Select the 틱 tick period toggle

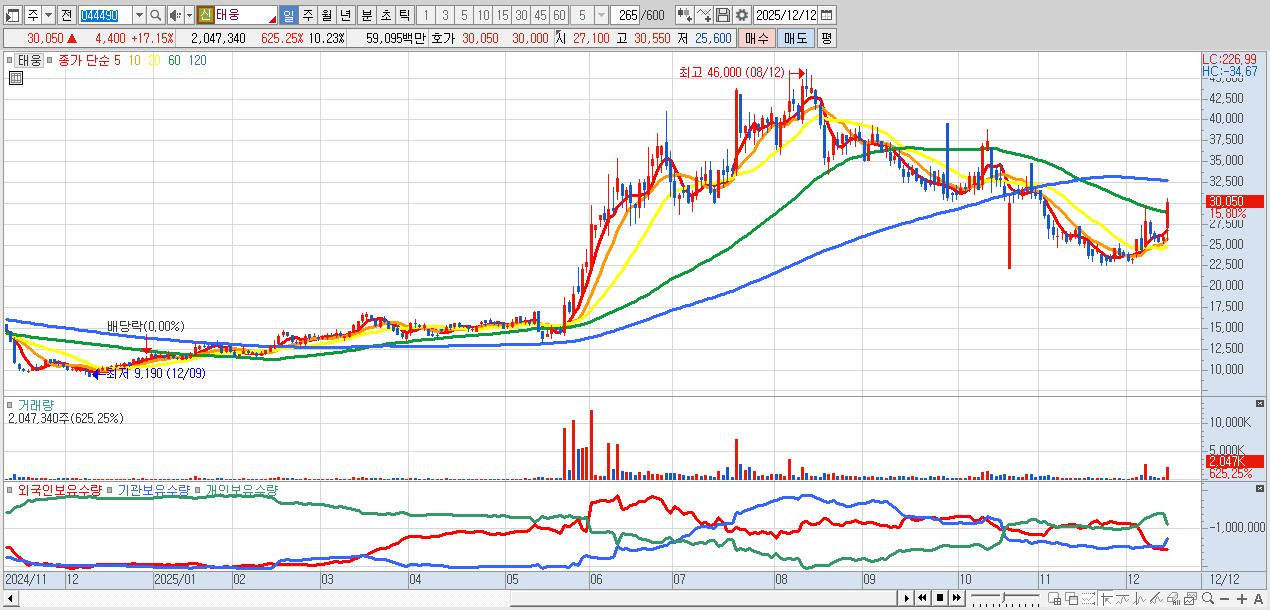404,15
